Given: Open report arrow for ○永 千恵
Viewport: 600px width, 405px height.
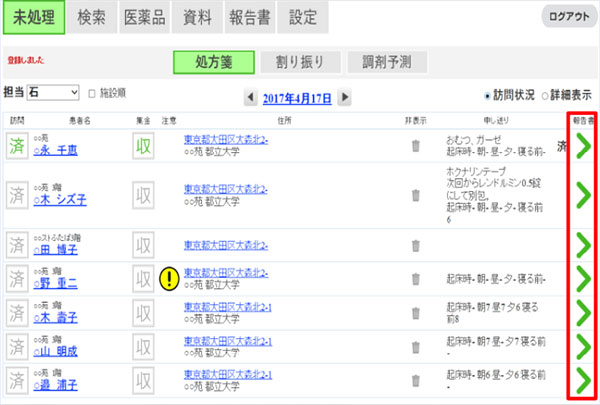Looking at the screenshot, I should [581, 145].
